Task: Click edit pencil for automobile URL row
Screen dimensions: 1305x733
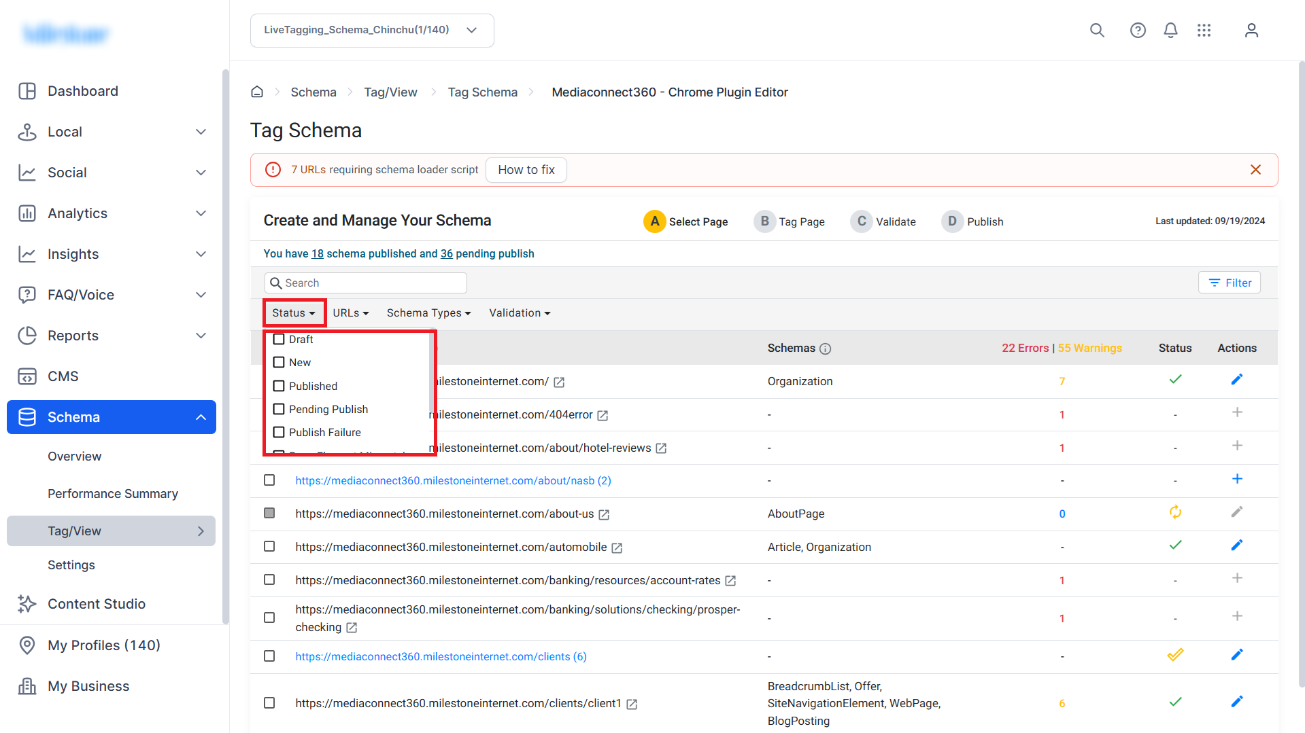Action: [1237, 545]
